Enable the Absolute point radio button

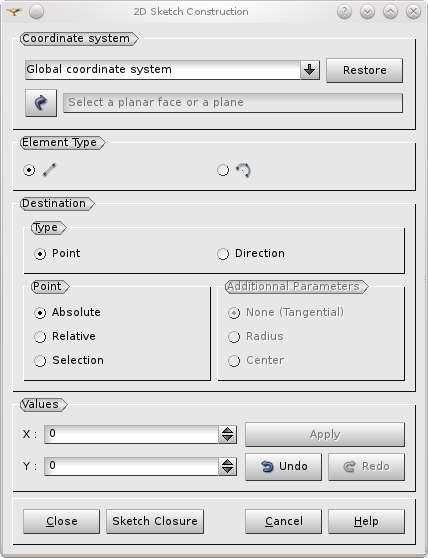(x=67, y=312)
